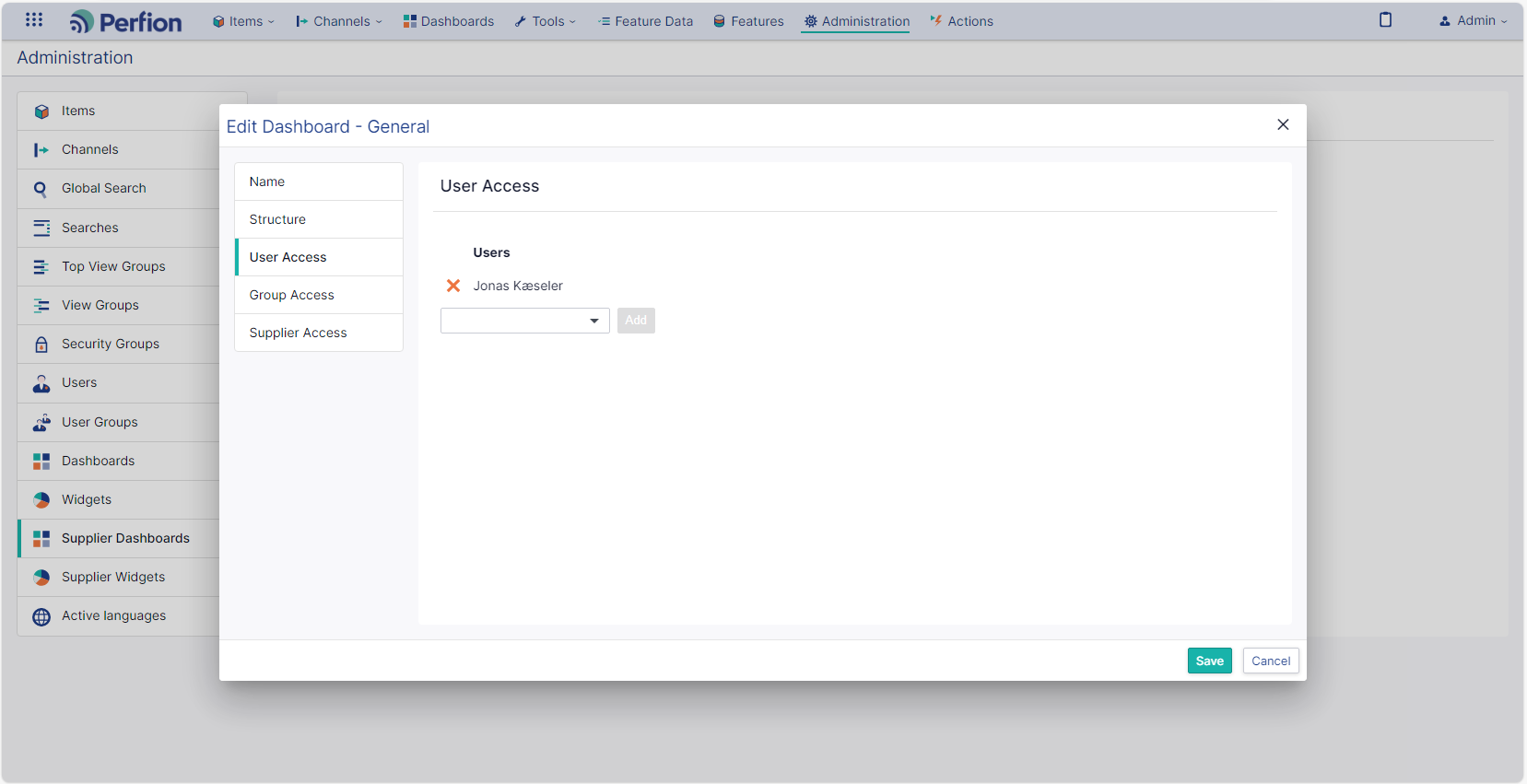Viewport: 1527px width, 784px height.
Task: Open the Admin user menu
Action: click(1473, 20)
